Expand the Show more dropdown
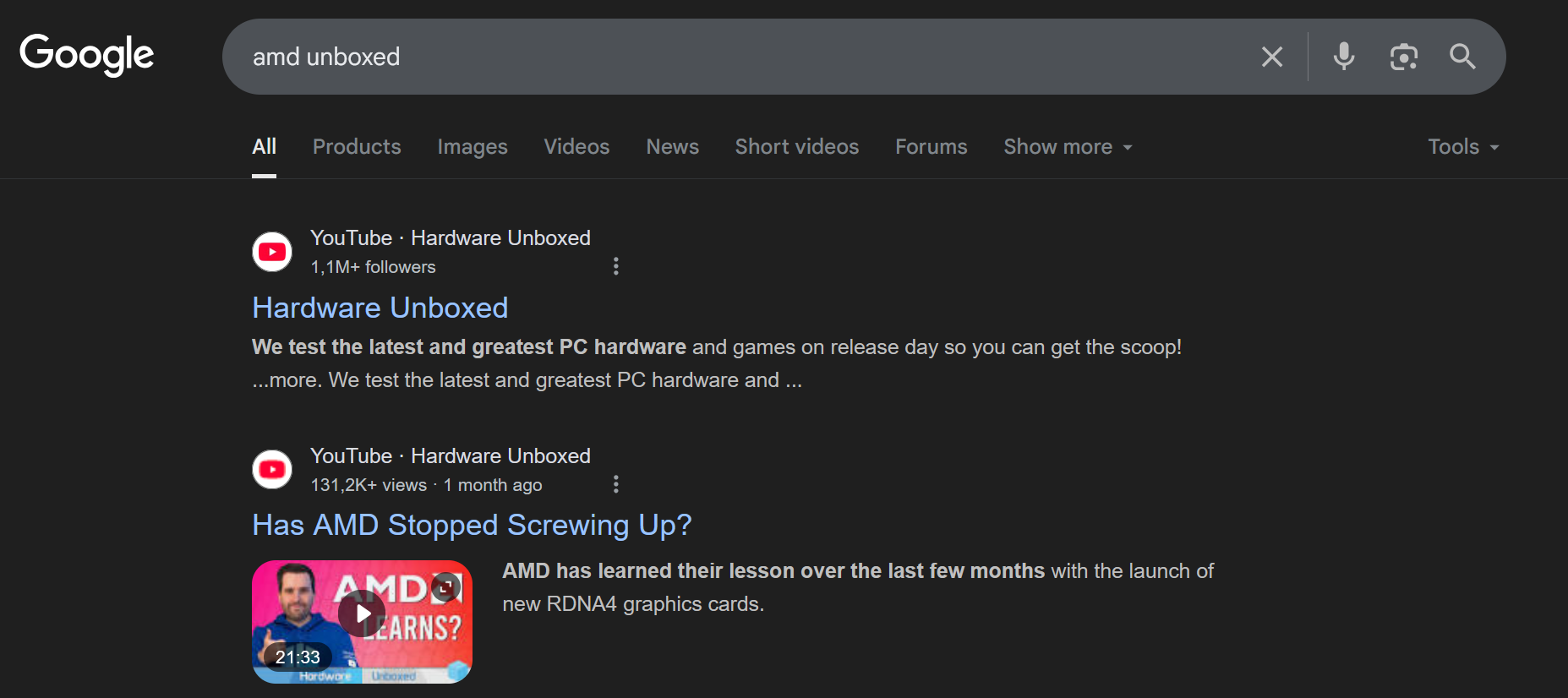The height and width of the screenshot is (698, 1568). [1068, 146]
